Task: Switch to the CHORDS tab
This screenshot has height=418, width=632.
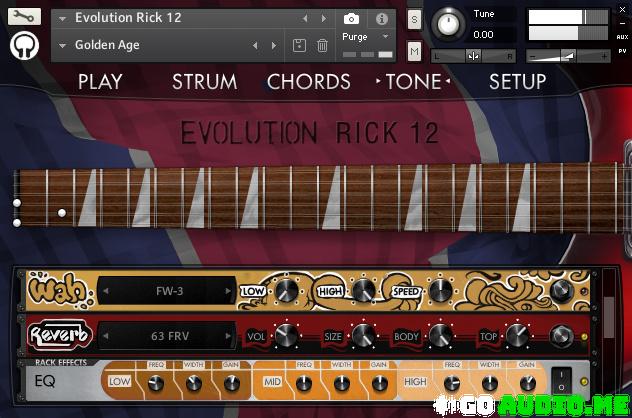Action: 309,82
